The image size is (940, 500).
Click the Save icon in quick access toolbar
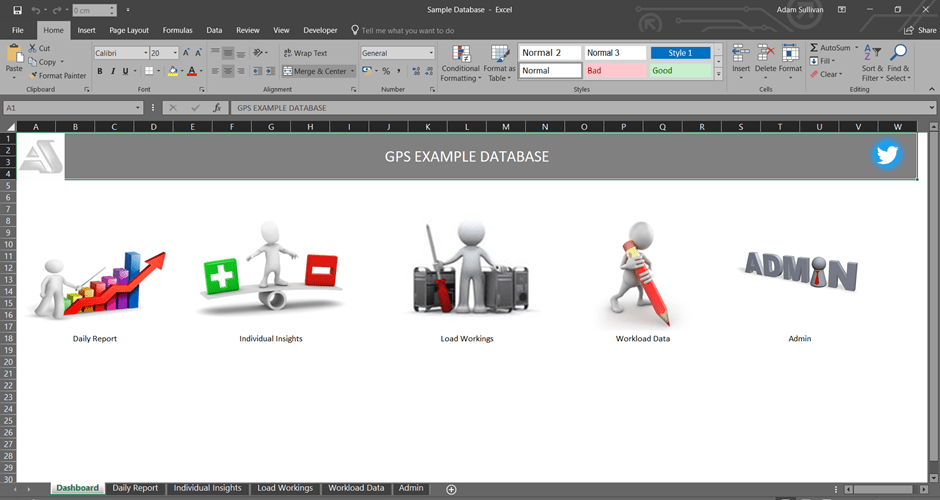point(17,10)
